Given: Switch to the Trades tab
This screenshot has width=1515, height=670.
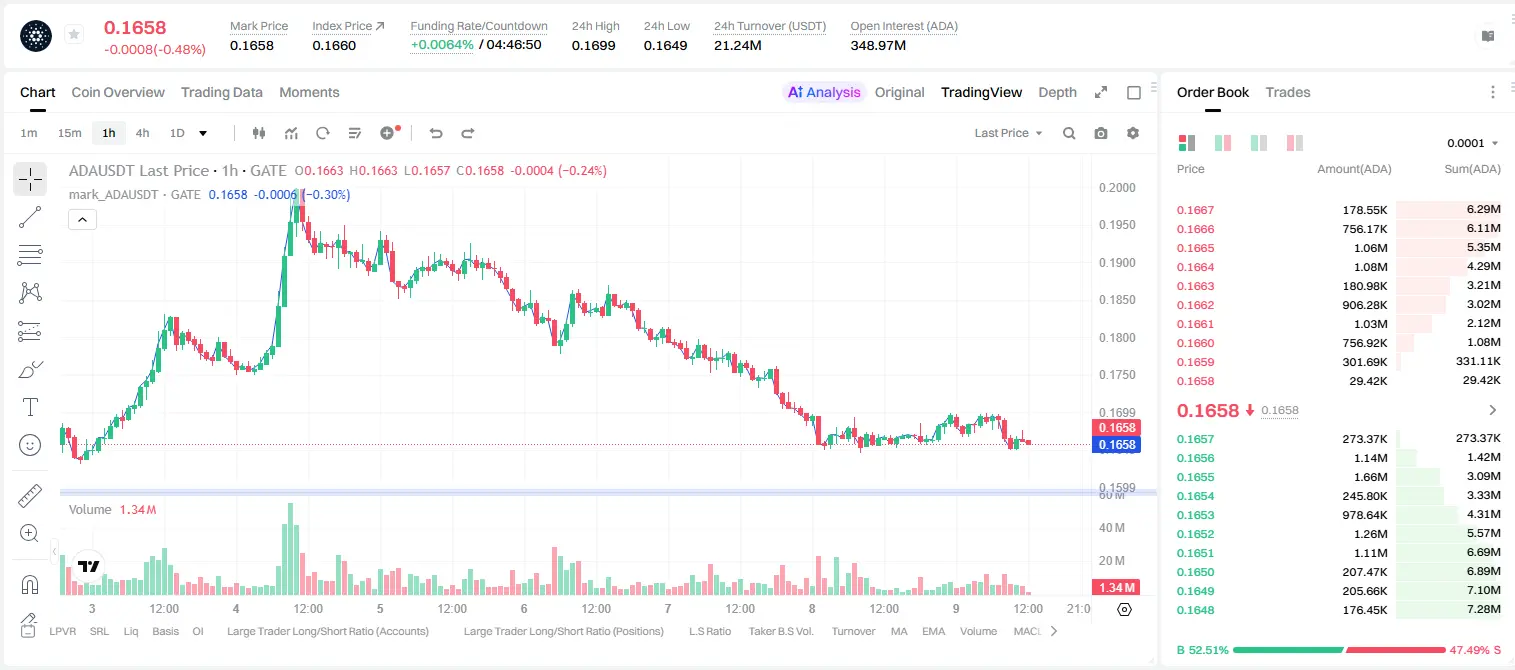Looking at the screenshot, I should click(x=1287, y=92).
